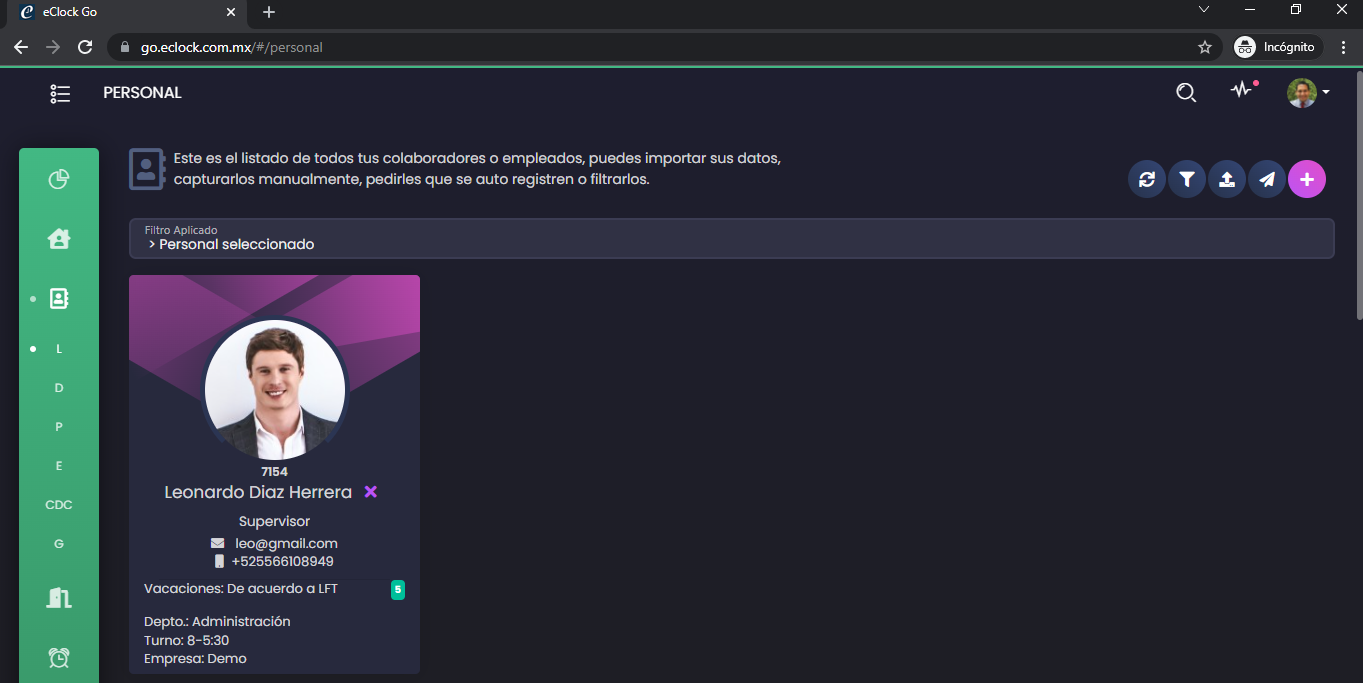The width and height of the screenshot is (1363, 683).
Task: Open the alarm clock sidebar icon
Action: (59, 657)
